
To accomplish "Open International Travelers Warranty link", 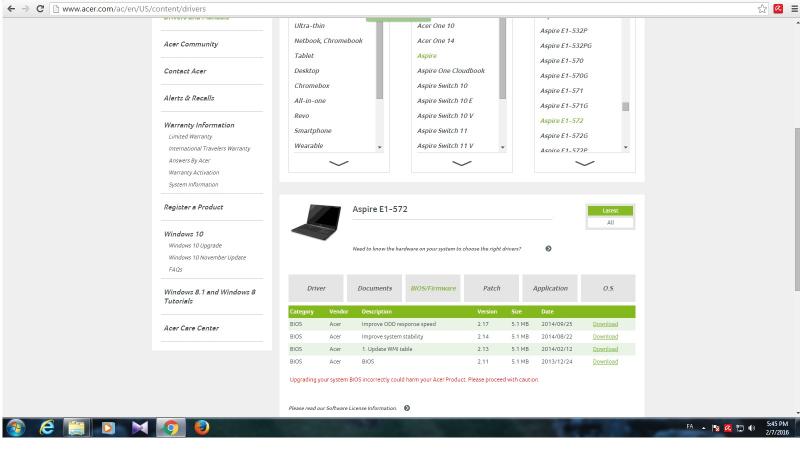I will pos(209,148).
